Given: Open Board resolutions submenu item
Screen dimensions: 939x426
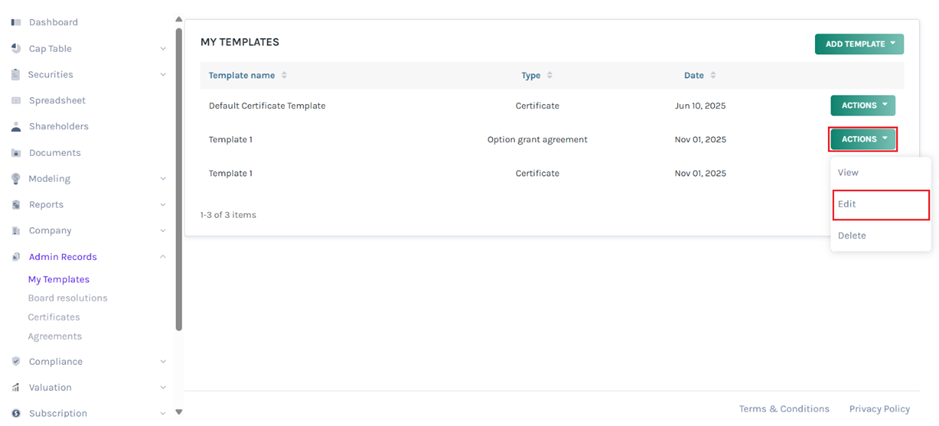Looking at the screenshot, I should click(68, 298).
